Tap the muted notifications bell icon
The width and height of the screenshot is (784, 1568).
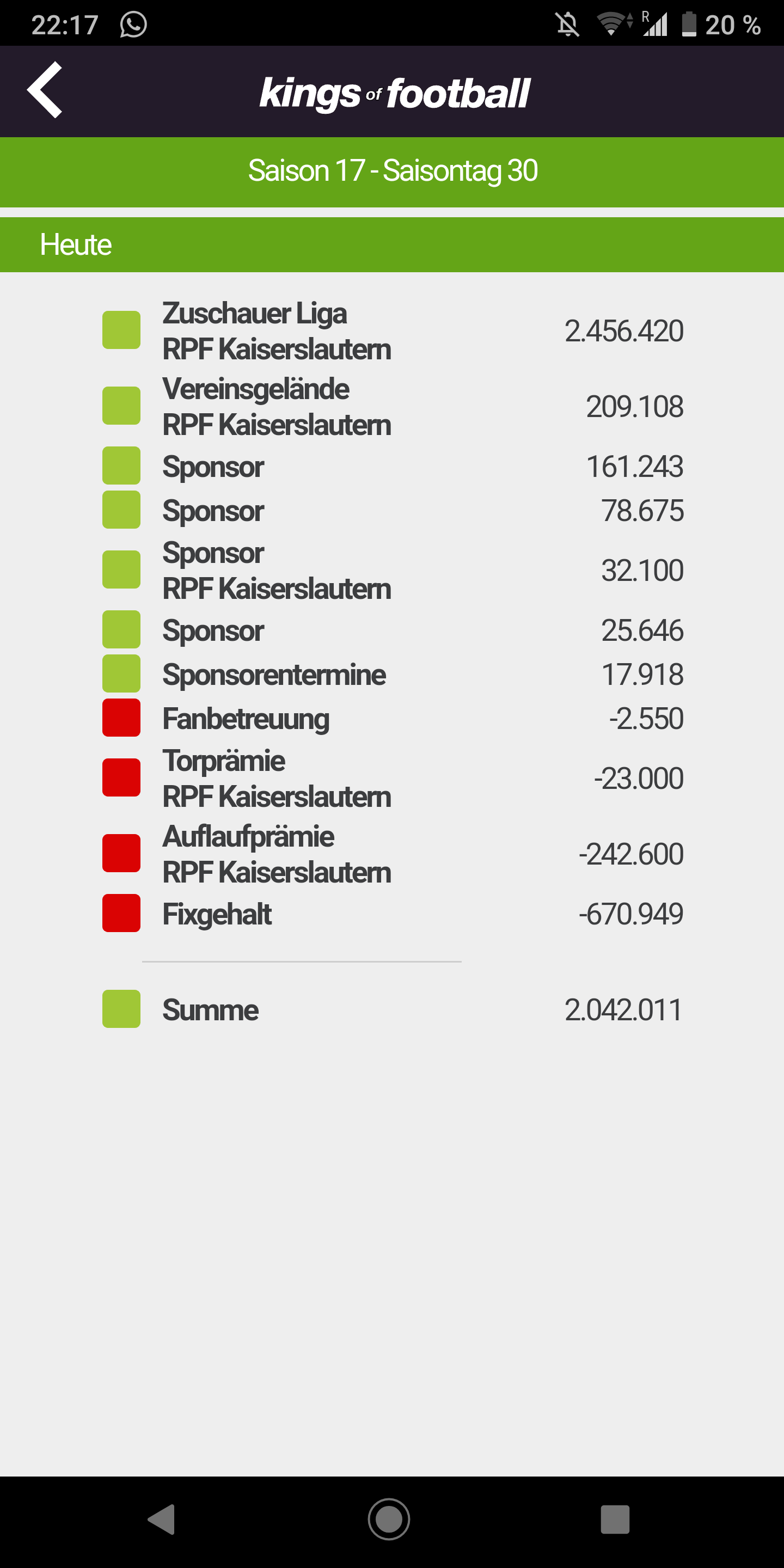(567, 25)
